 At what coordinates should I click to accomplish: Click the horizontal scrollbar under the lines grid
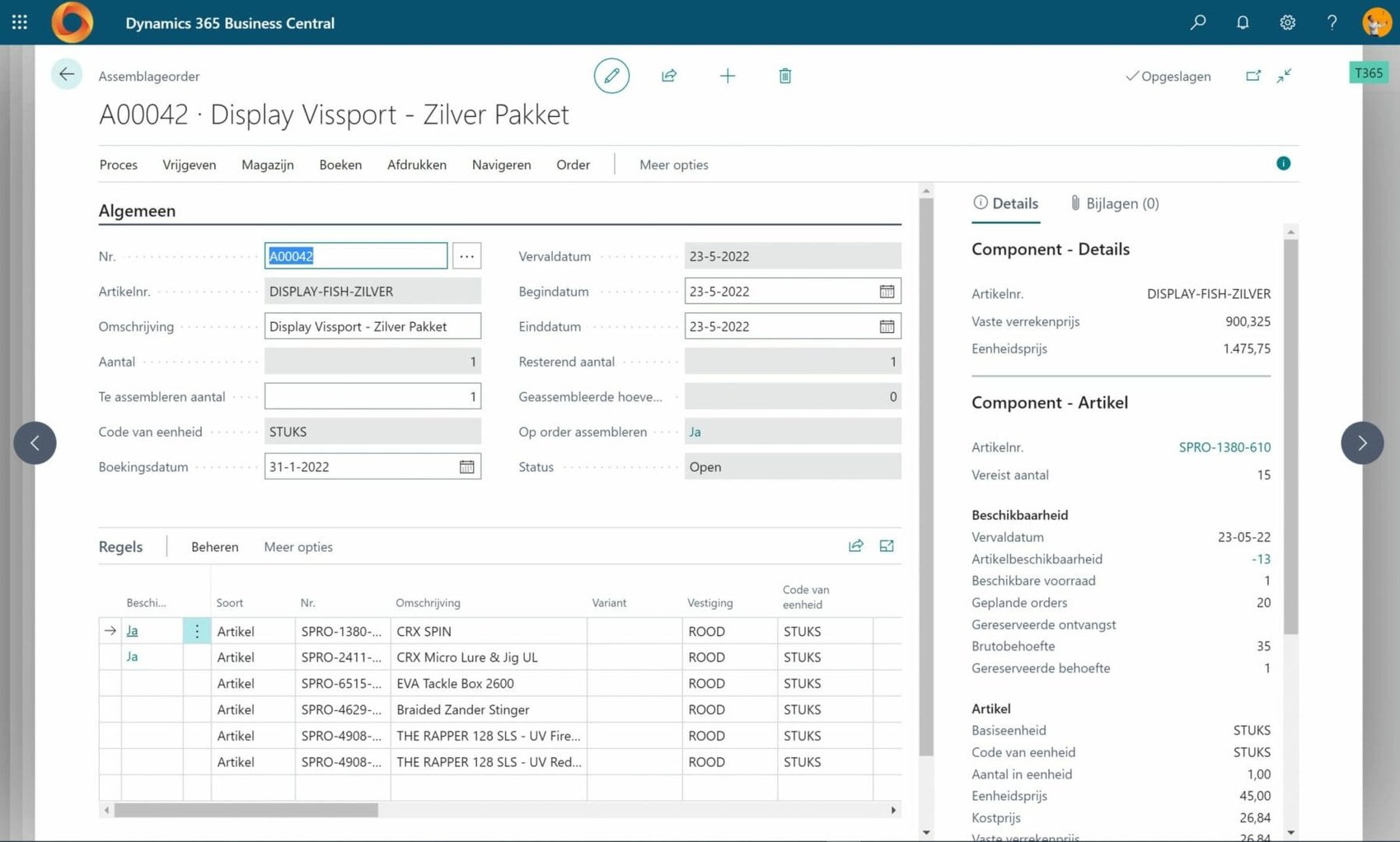click(x=246, y=811)
